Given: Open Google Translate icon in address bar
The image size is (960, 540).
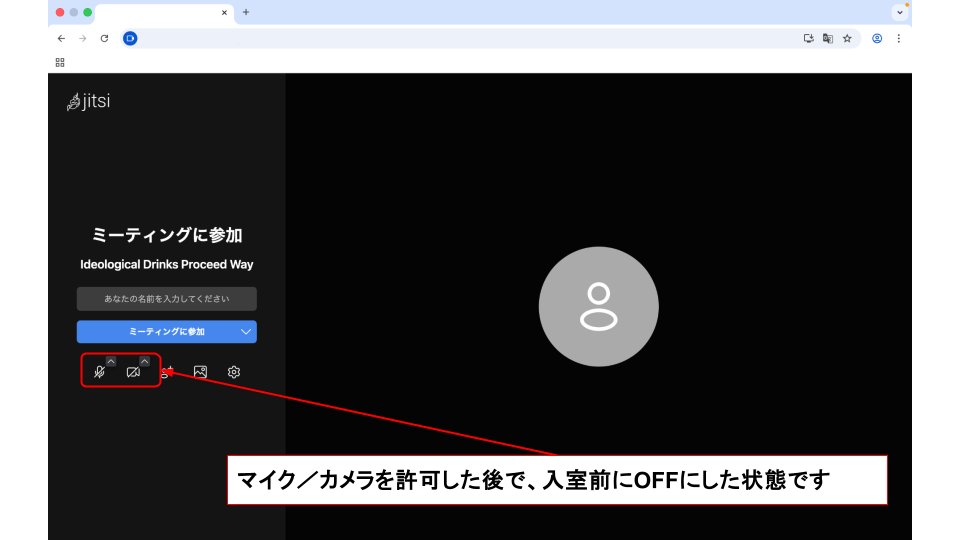Looking at the screenshot, I should [x=828, y=38].
